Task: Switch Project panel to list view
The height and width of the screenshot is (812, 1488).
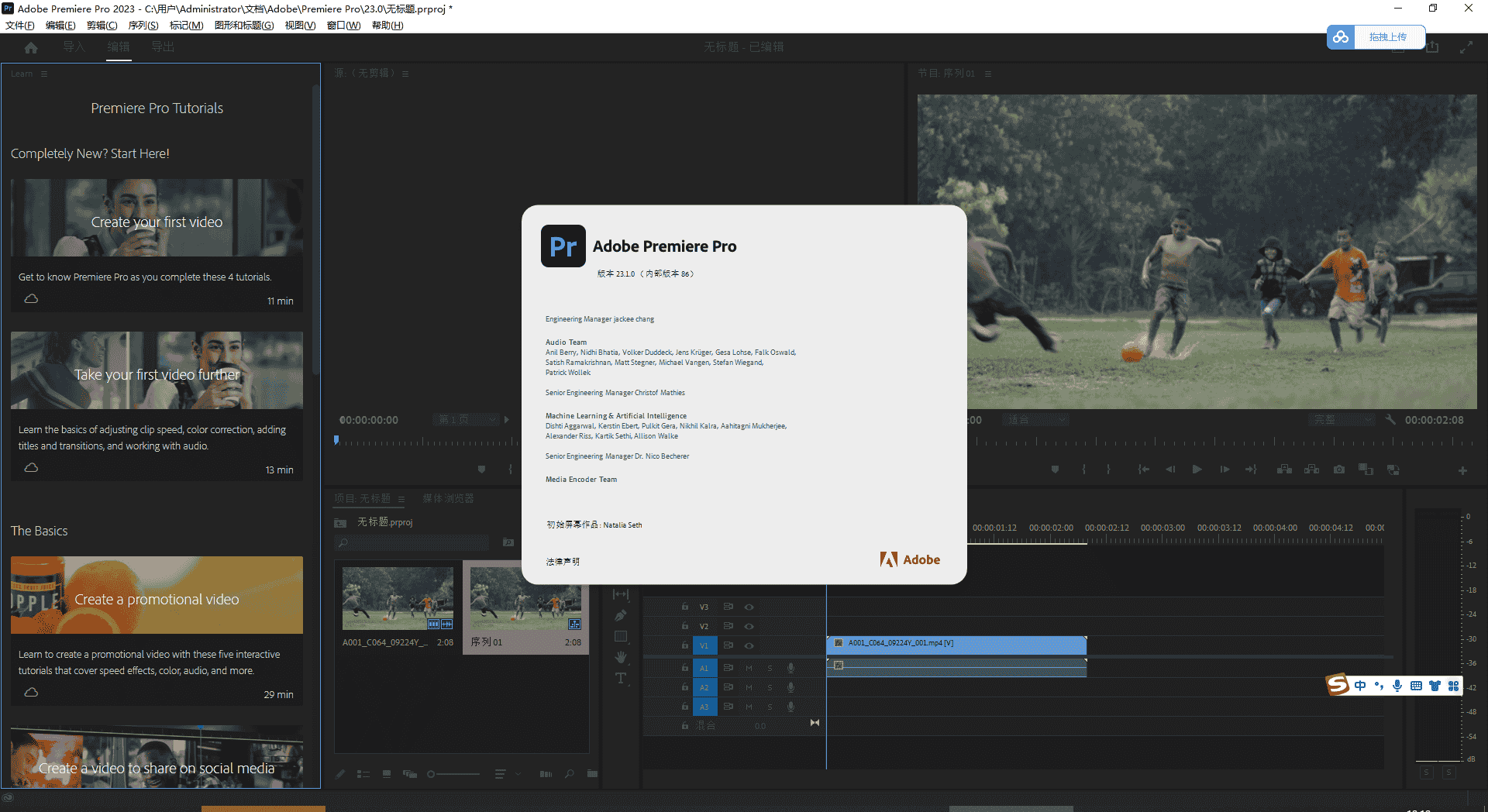Action: point(363,774)
